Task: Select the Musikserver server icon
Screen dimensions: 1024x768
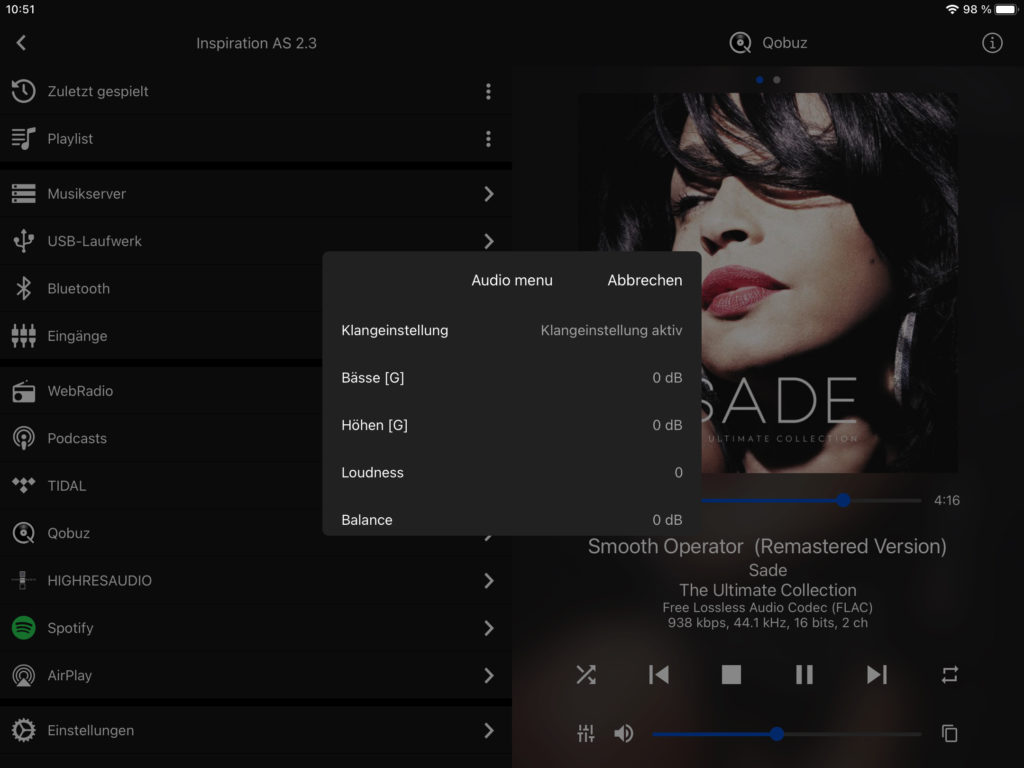Action: [x=24, y=194]
